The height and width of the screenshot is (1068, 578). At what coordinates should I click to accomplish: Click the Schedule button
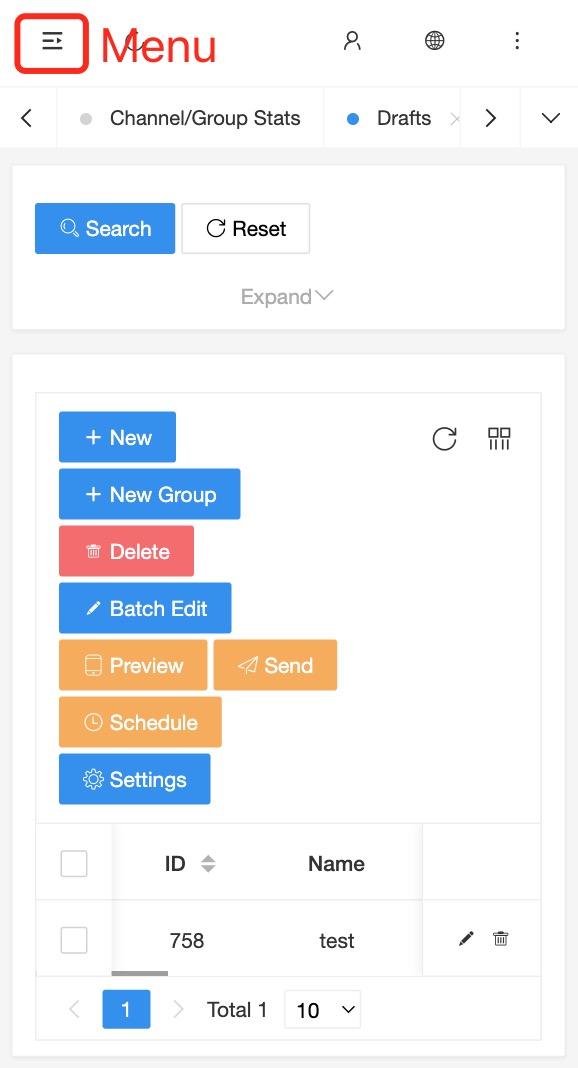(140, 722)
